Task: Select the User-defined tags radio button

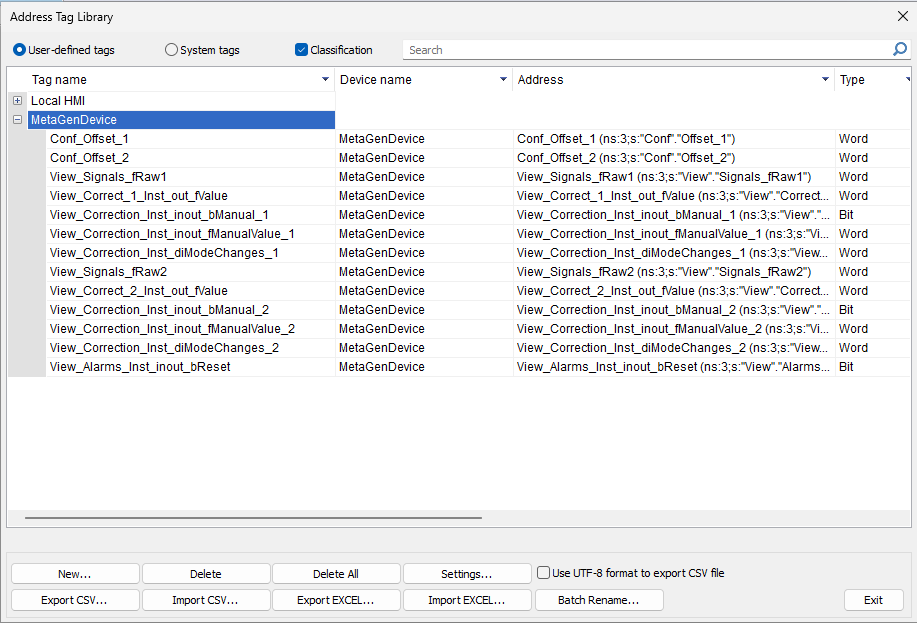Action: (19, 50)
